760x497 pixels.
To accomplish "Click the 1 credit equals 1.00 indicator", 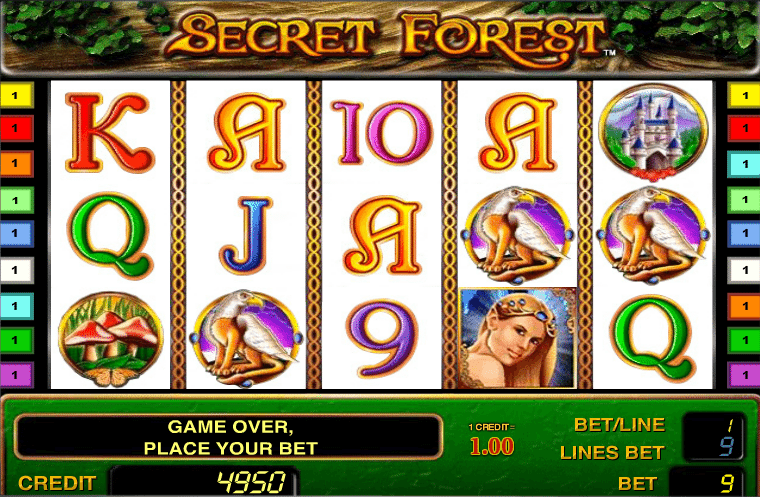I will click(x=492, y=439).
